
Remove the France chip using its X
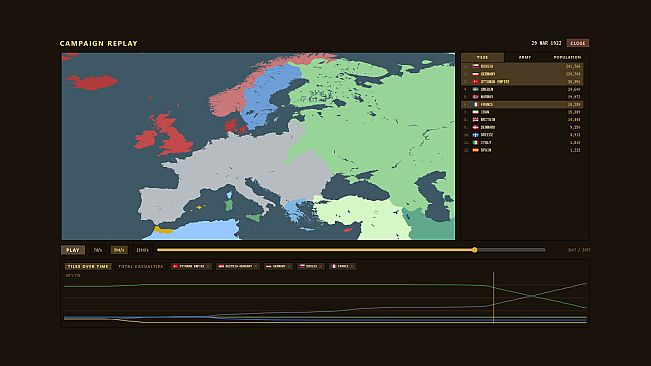352,266
